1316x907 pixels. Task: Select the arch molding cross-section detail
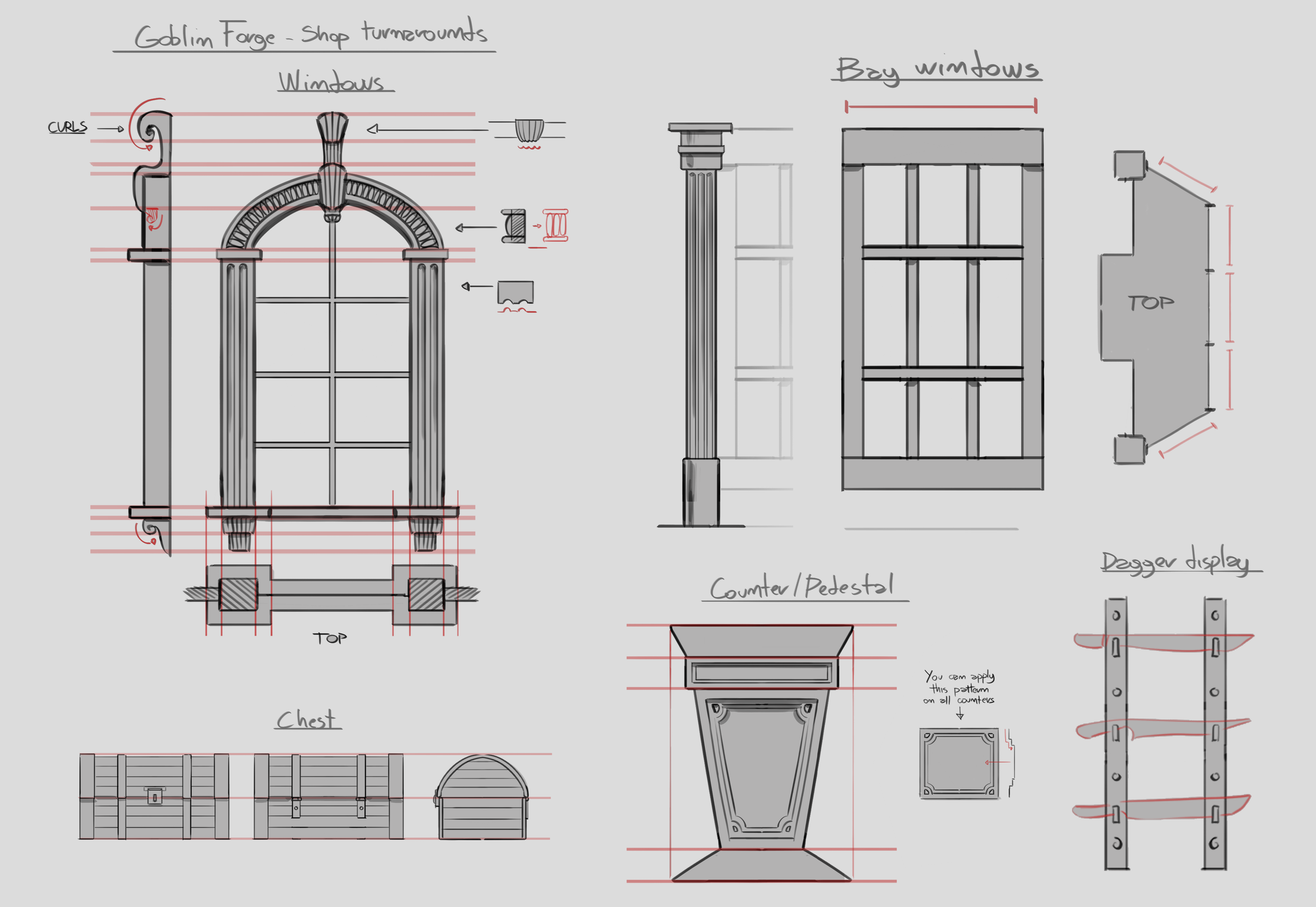click(514, 226)
